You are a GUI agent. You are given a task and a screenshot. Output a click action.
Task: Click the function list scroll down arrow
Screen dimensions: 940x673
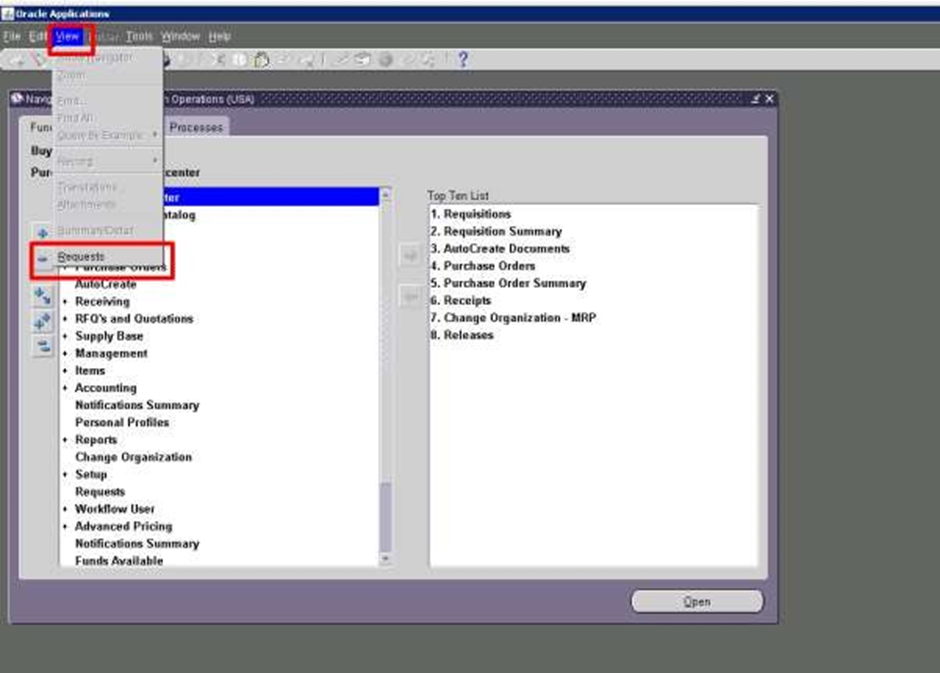[x=385, y=559]
